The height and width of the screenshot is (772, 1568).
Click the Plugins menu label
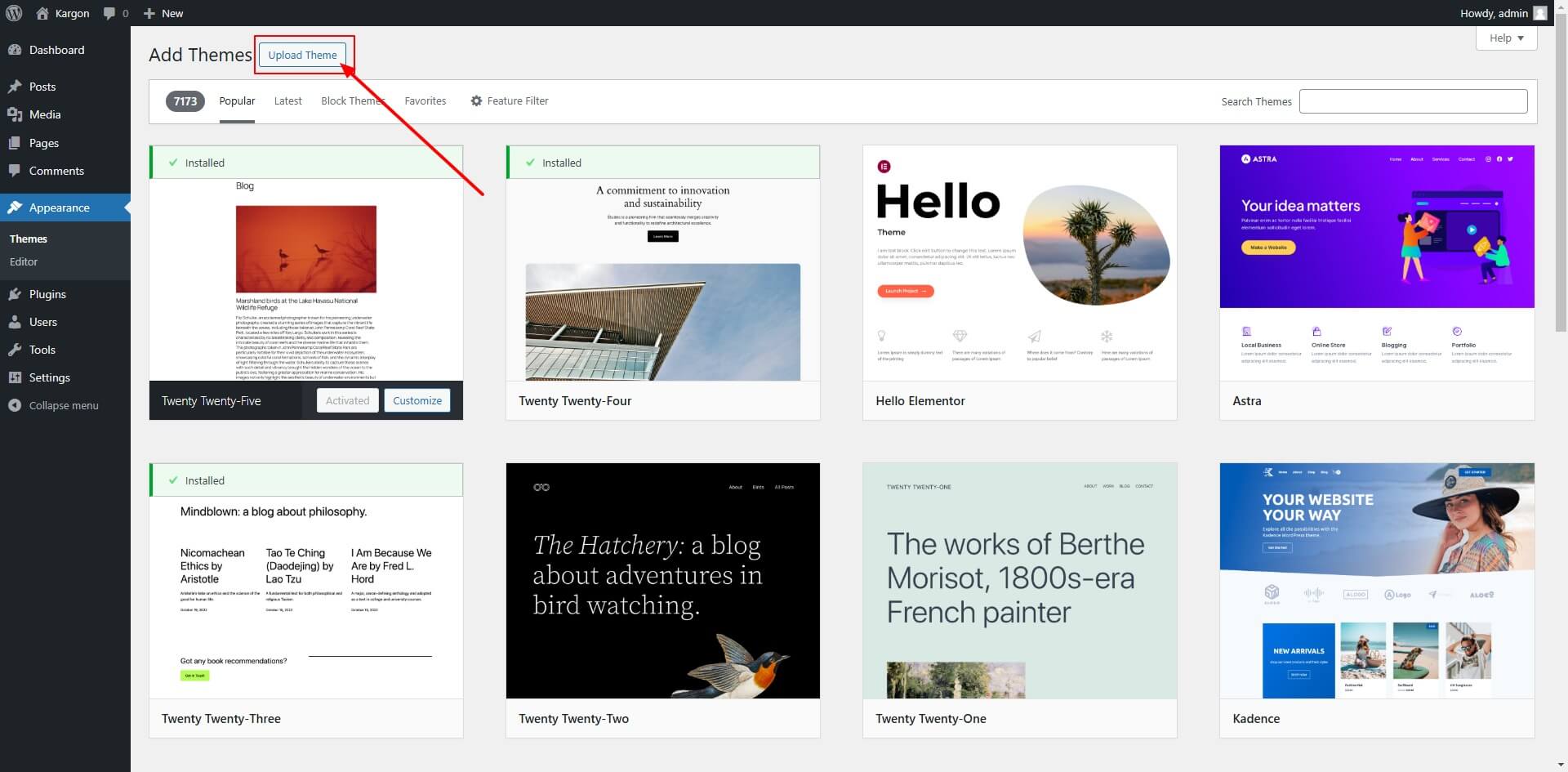coord(47,294)
